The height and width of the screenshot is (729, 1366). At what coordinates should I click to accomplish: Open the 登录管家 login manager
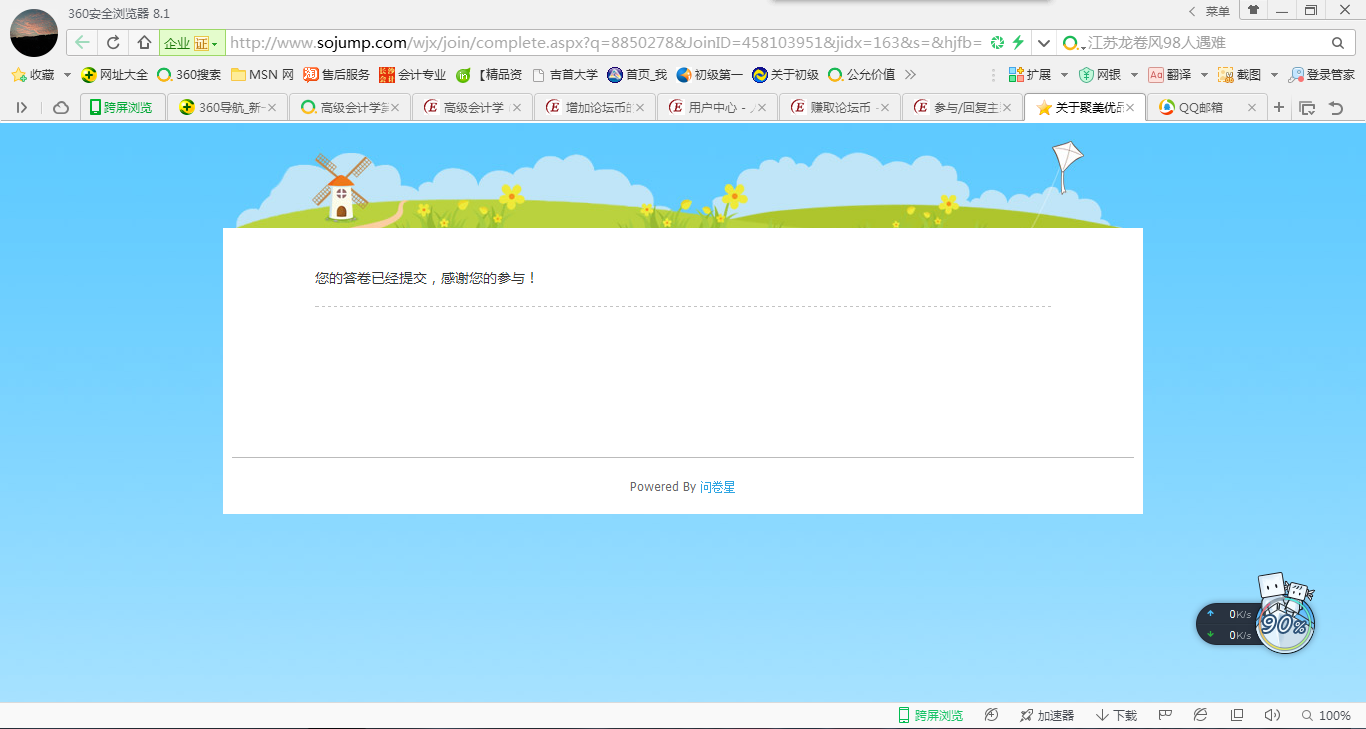[1322, 75]
